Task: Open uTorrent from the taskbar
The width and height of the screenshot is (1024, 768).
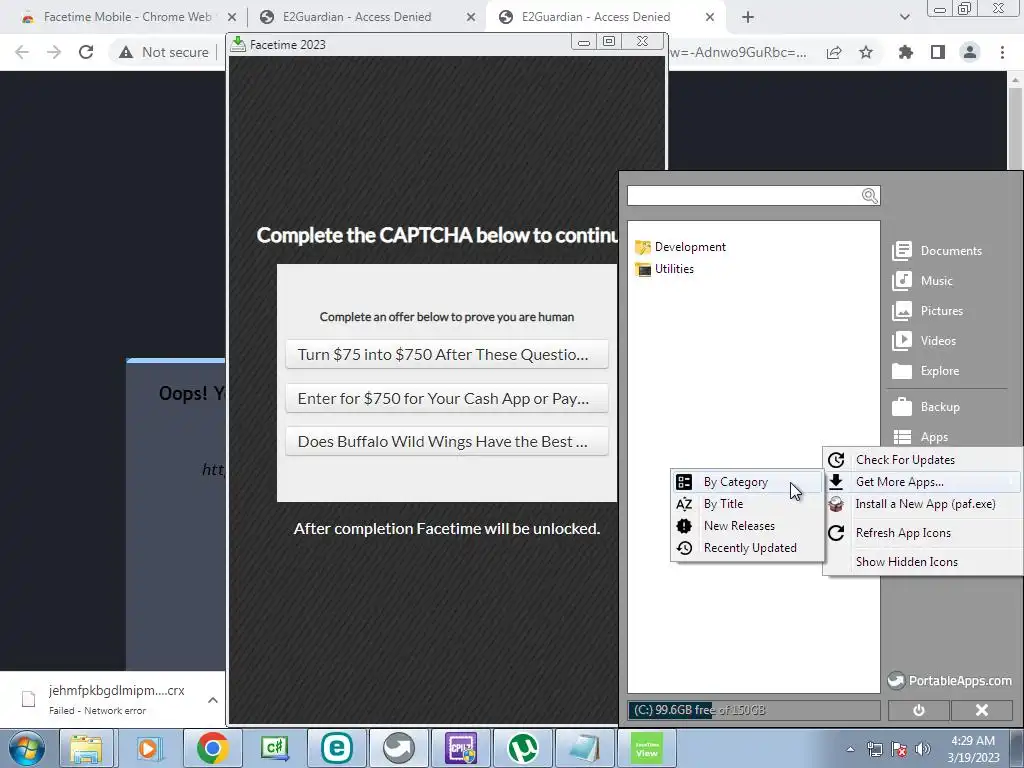Action: coord(522,748)
